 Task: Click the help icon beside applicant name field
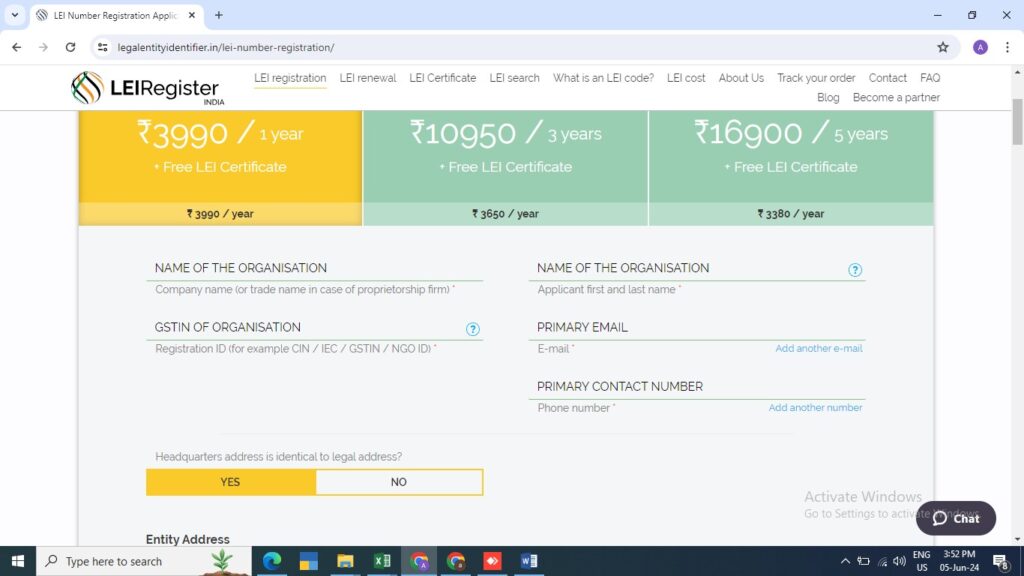click(855, 270)
